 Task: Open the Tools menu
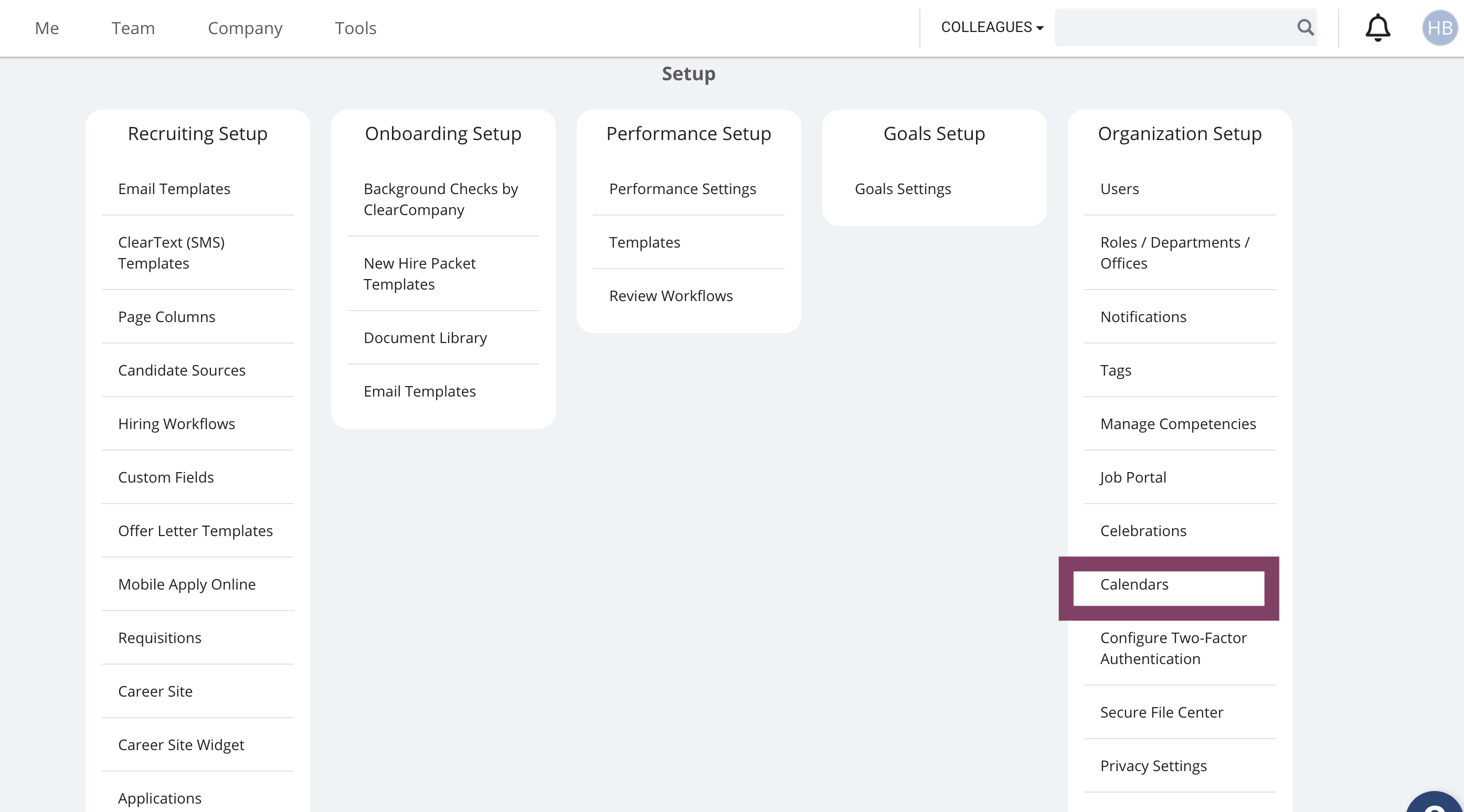pos(356,28)
